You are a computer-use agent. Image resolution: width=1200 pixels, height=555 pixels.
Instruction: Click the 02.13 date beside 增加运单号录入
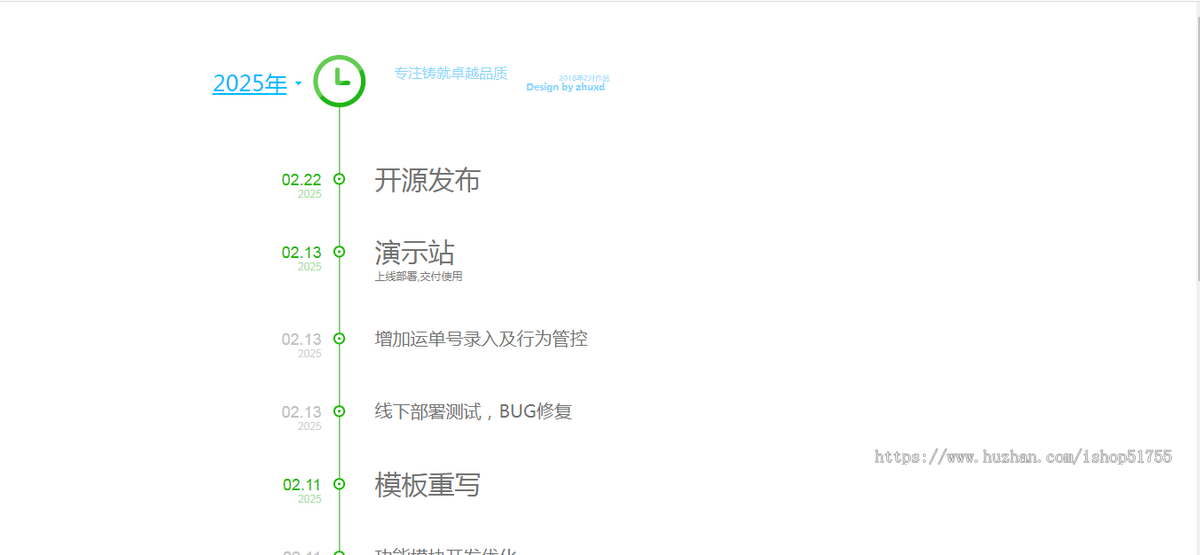click(302, 340)
